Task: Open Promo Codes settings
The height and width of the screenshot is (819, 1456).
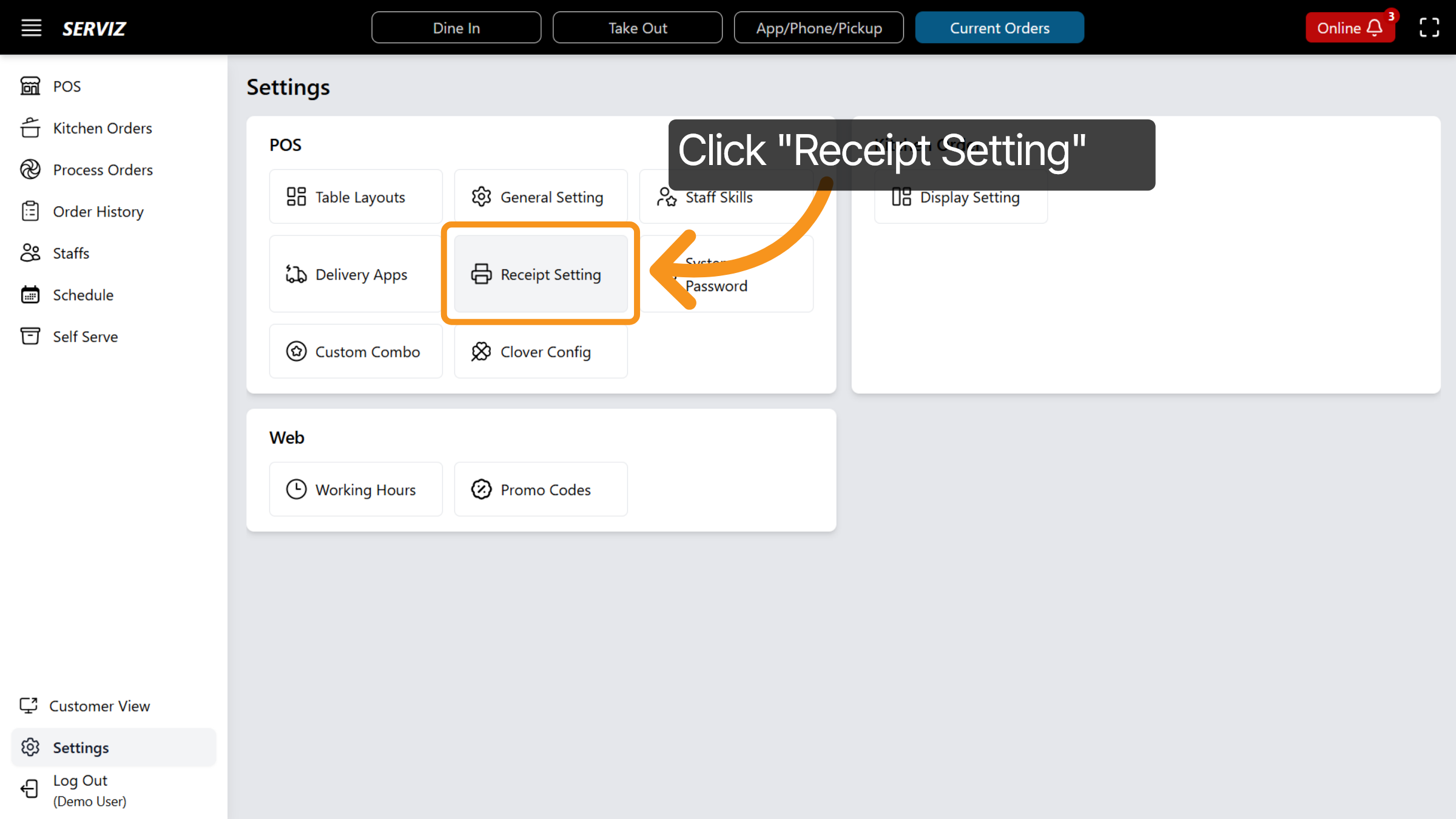Action: point(540,489)
